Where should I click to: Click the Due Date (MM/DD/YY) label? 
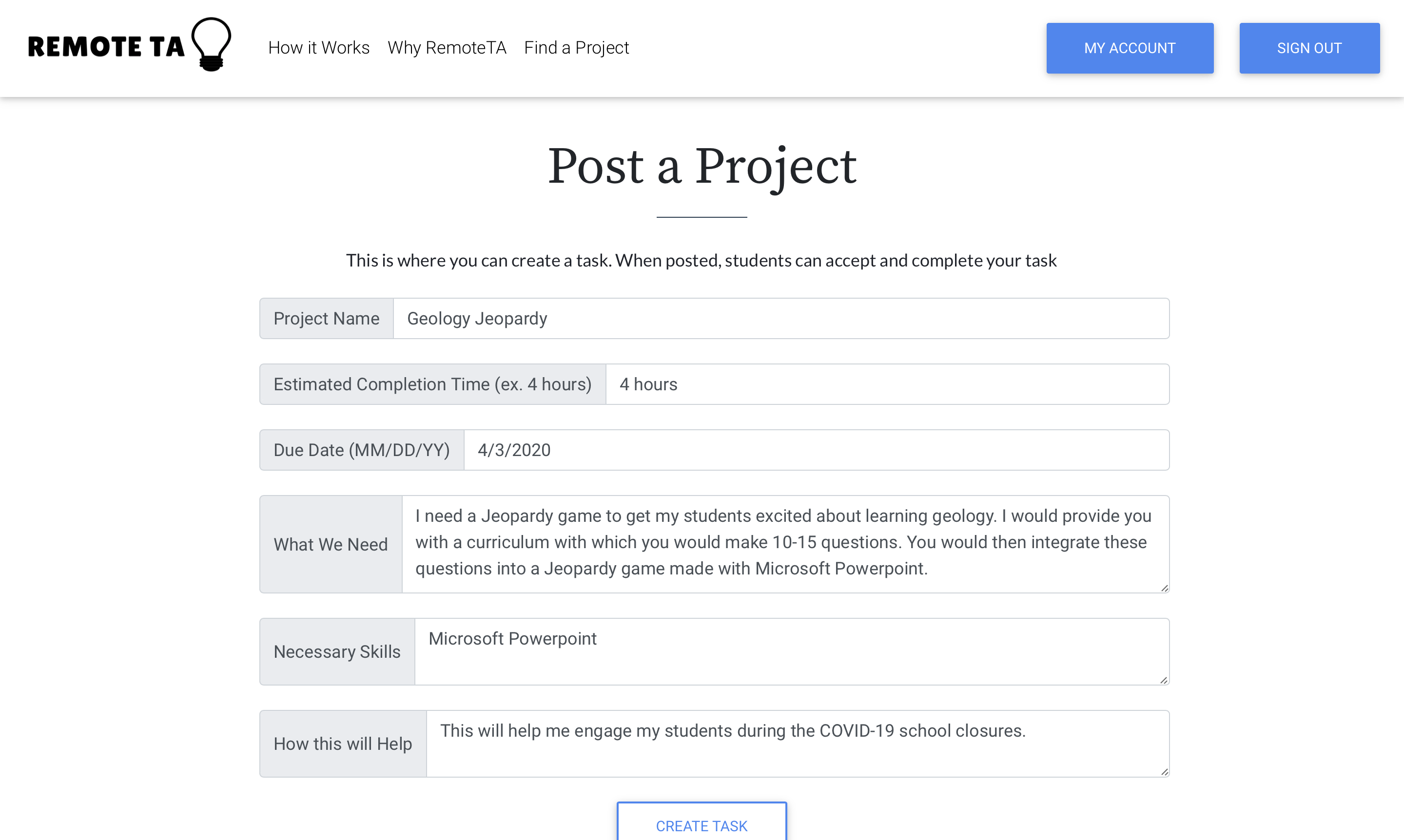(x=362, y=450)
